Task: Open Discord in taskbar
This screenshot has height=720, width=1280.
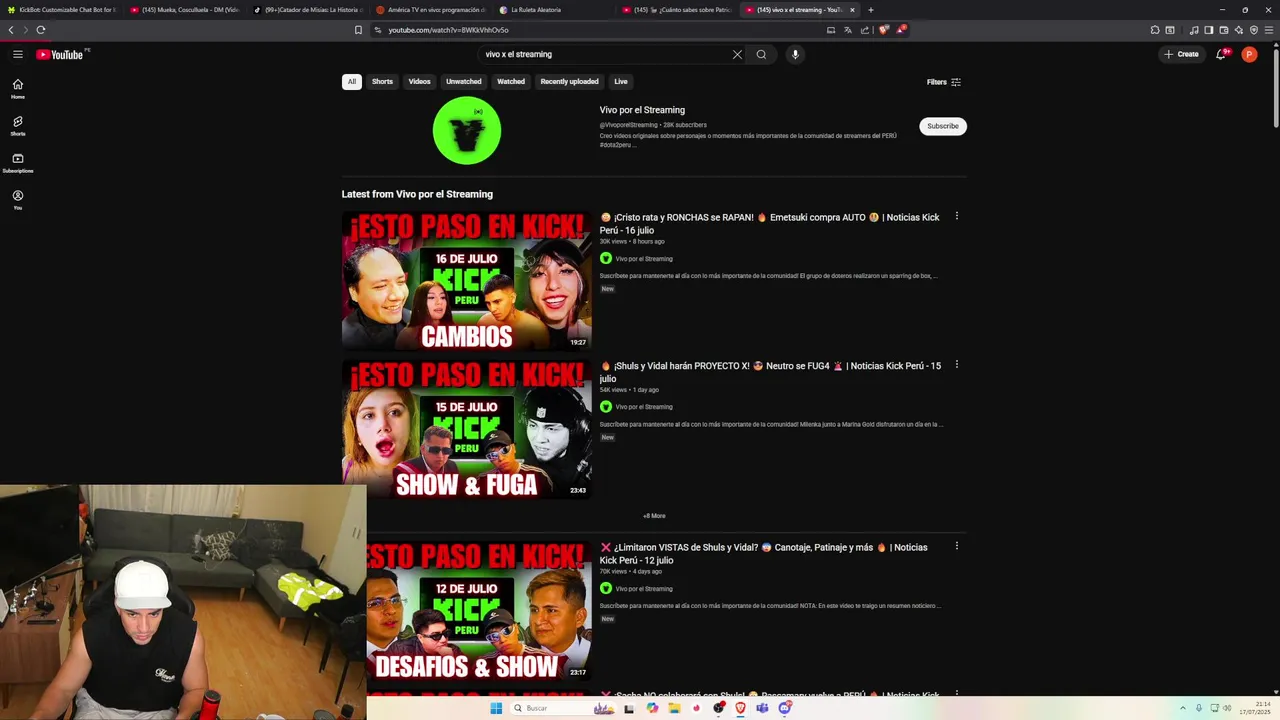Action: (x=785, y=708)
